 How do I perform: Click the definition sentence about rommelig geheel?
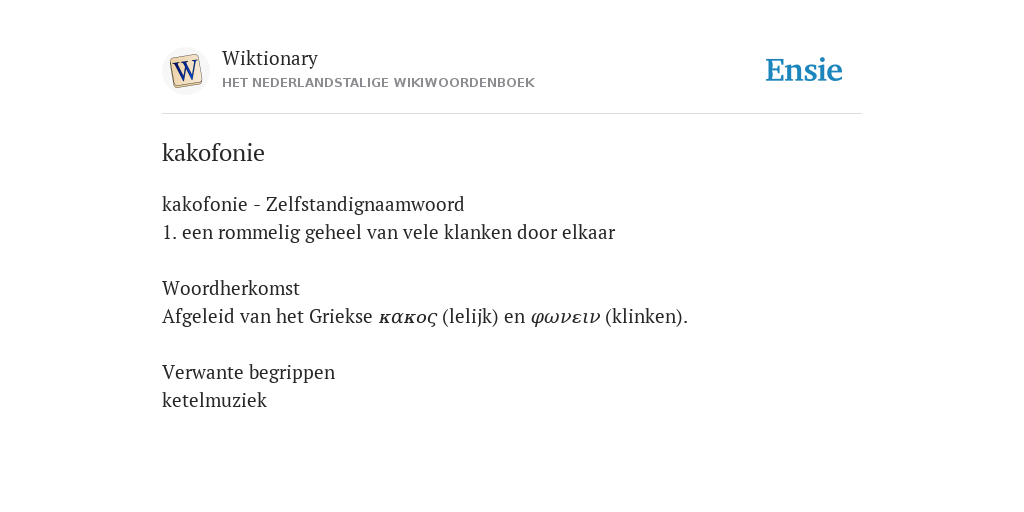click(x=389, y=232)
